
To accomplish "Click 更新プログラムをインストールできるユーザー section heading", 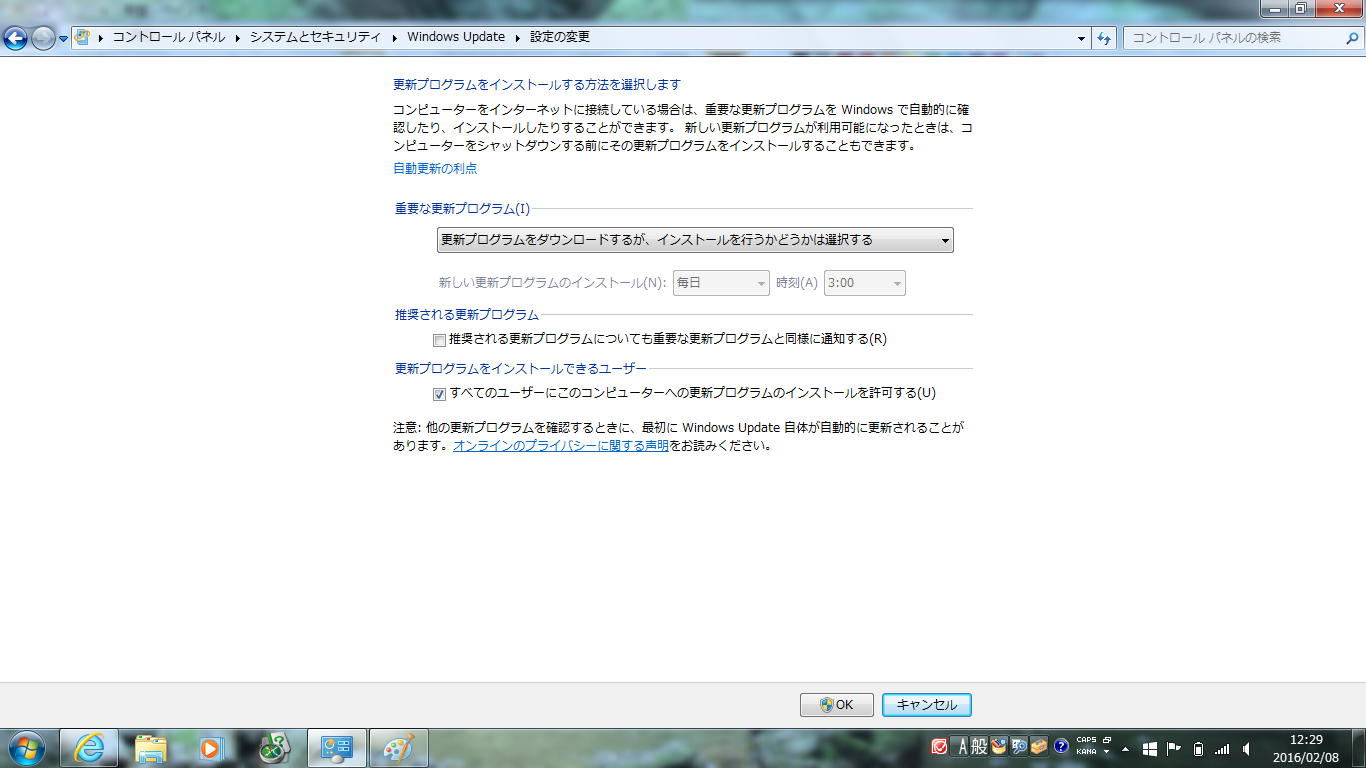I will tap(521, 368).
